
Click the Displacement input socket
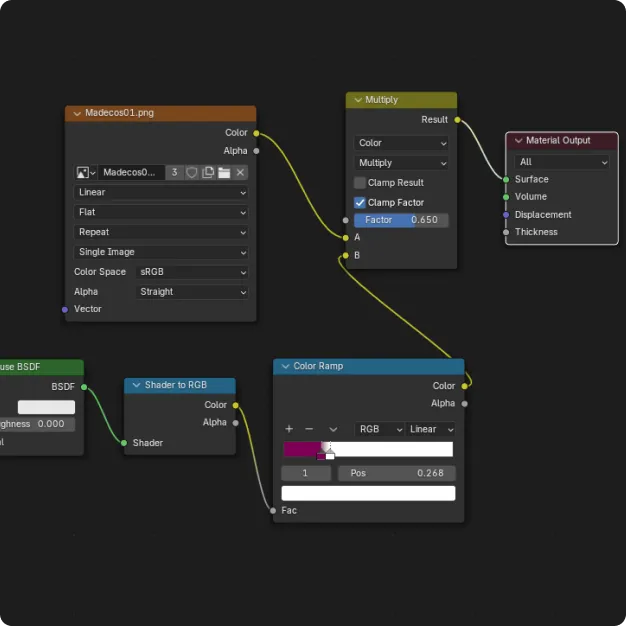pos(506,215)
